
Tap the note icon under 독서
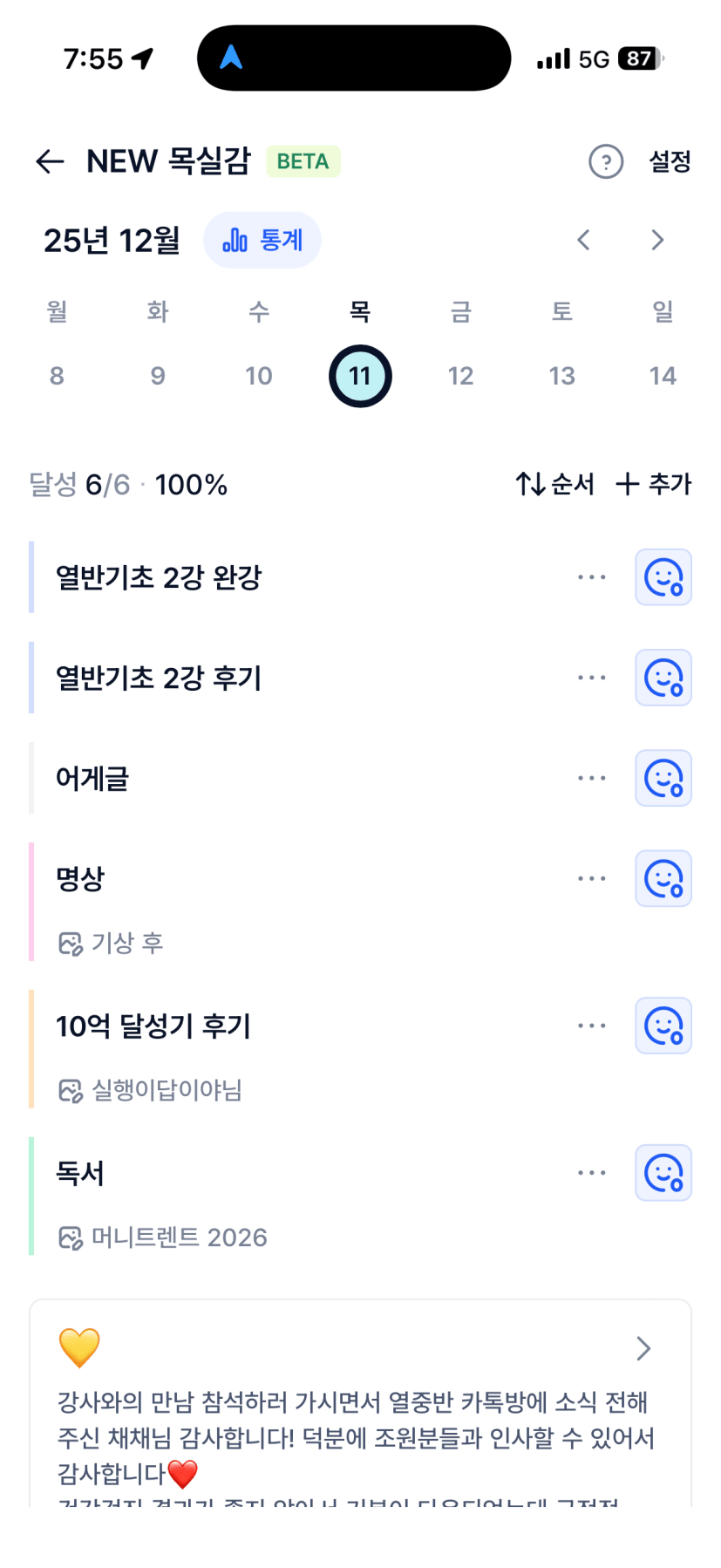[70, 1237]
